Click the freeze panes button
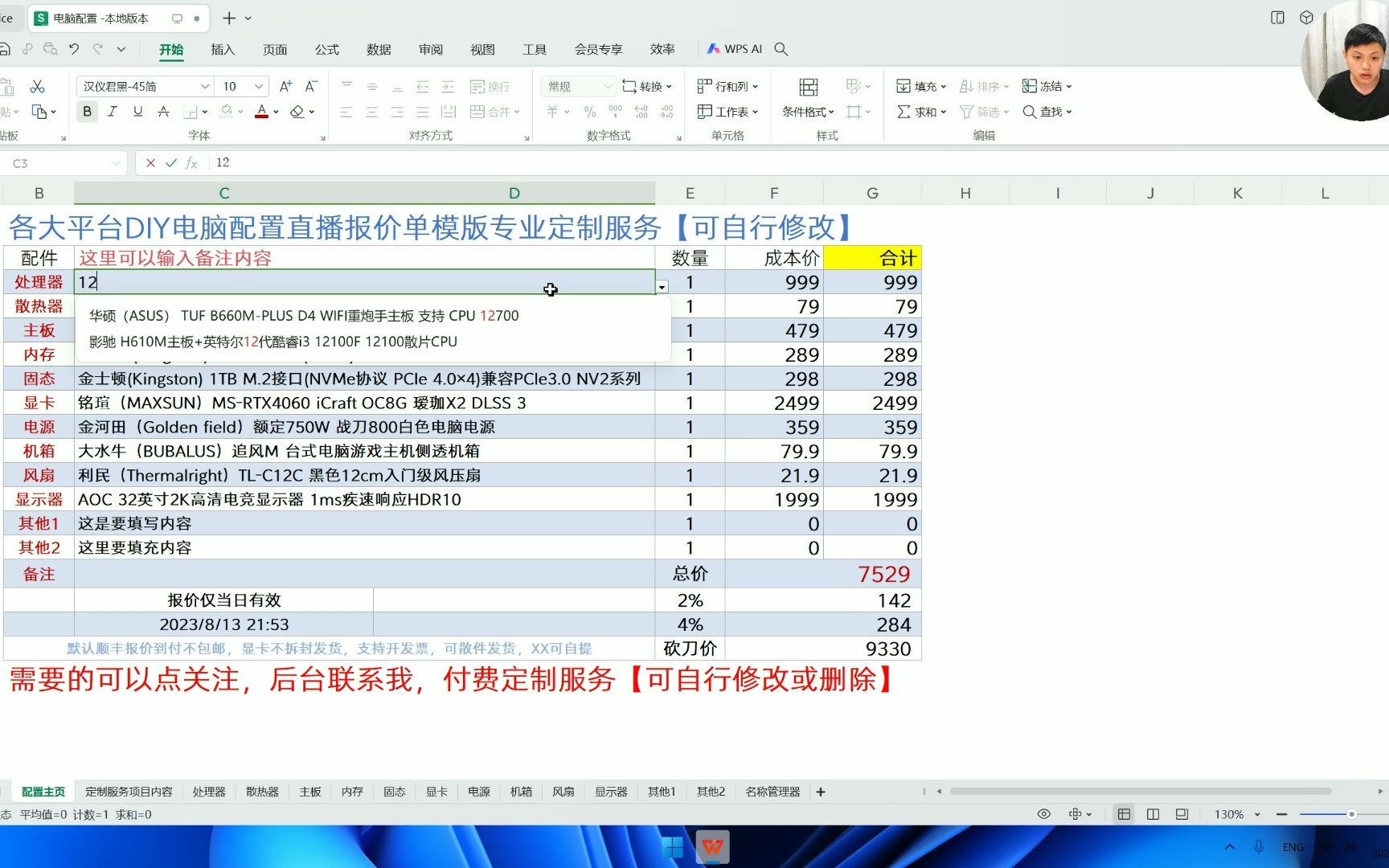The image size is (1389, 868). [1047, 86]
